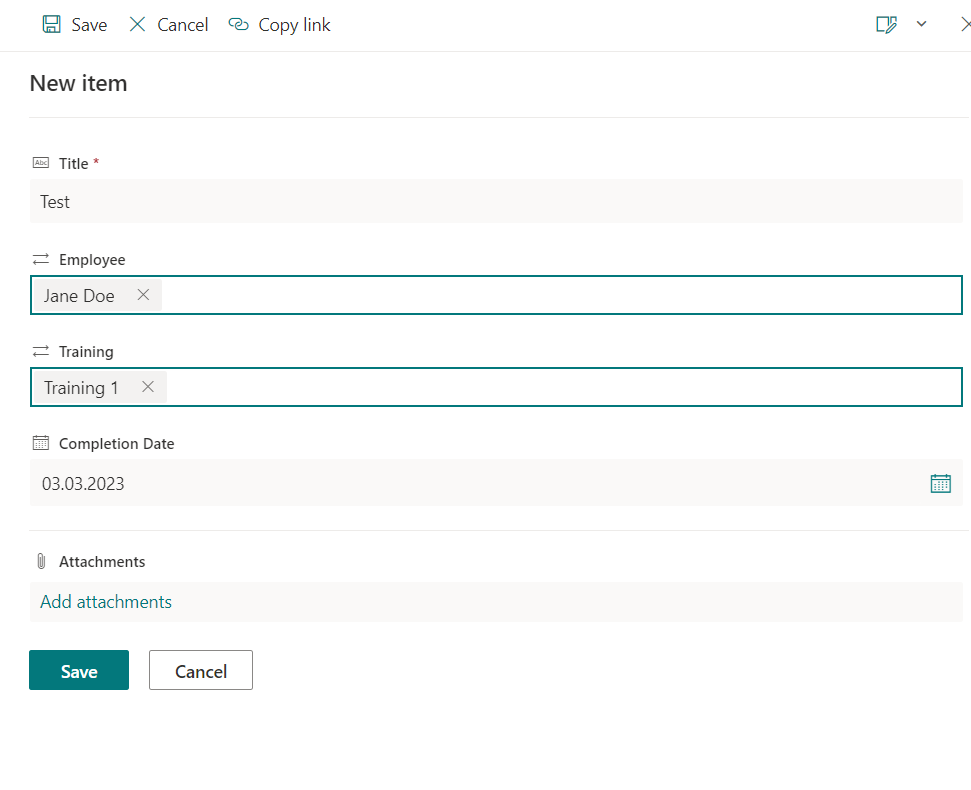Viewport: 971px width, 790px height.
Task: Click the New item heading
Action: tap(79, 83)
